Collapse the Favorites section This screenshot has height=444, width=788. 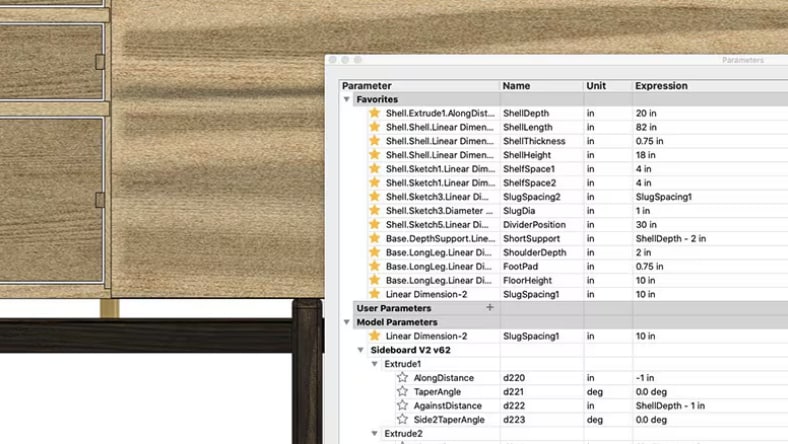347,100
